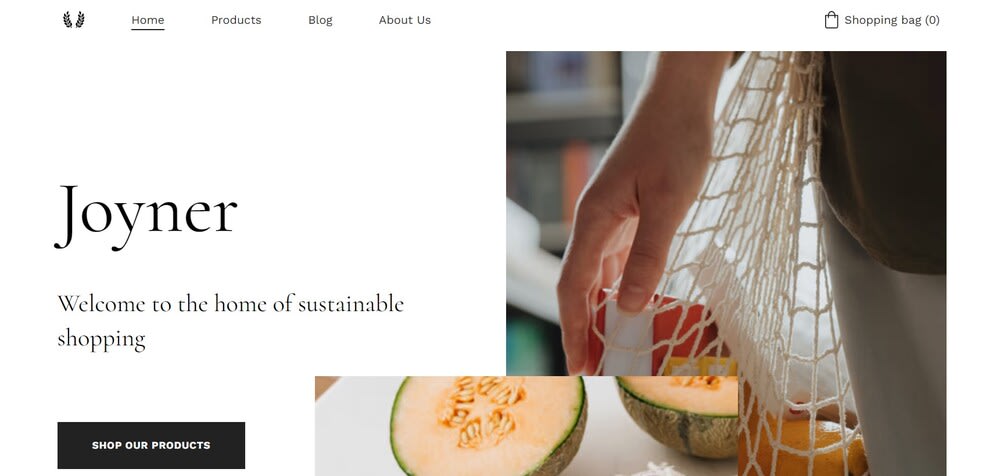Click the net bag hero photo
This screenshot has width=1000, height=476.
726,213
